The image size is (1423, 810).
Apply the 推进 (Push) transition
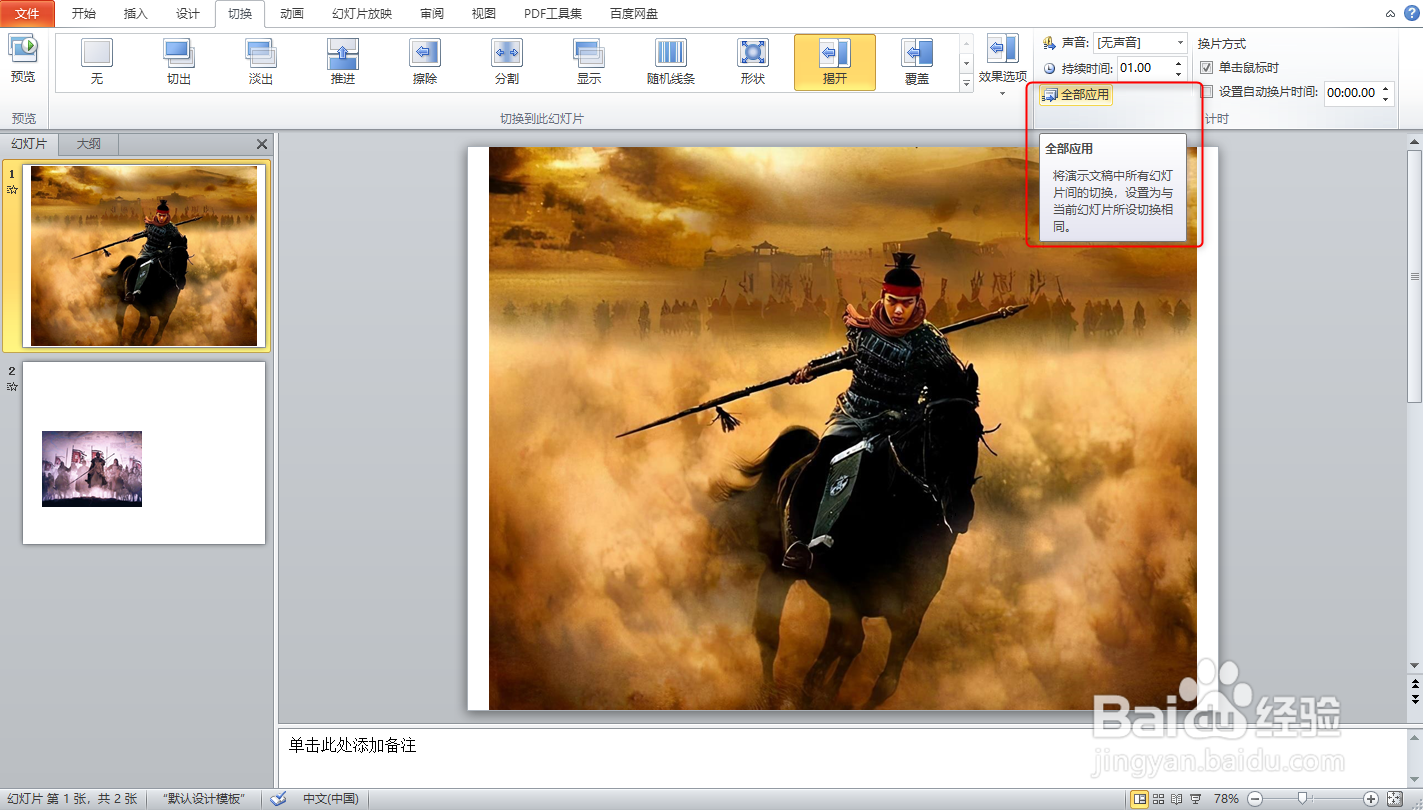point(343,62)
